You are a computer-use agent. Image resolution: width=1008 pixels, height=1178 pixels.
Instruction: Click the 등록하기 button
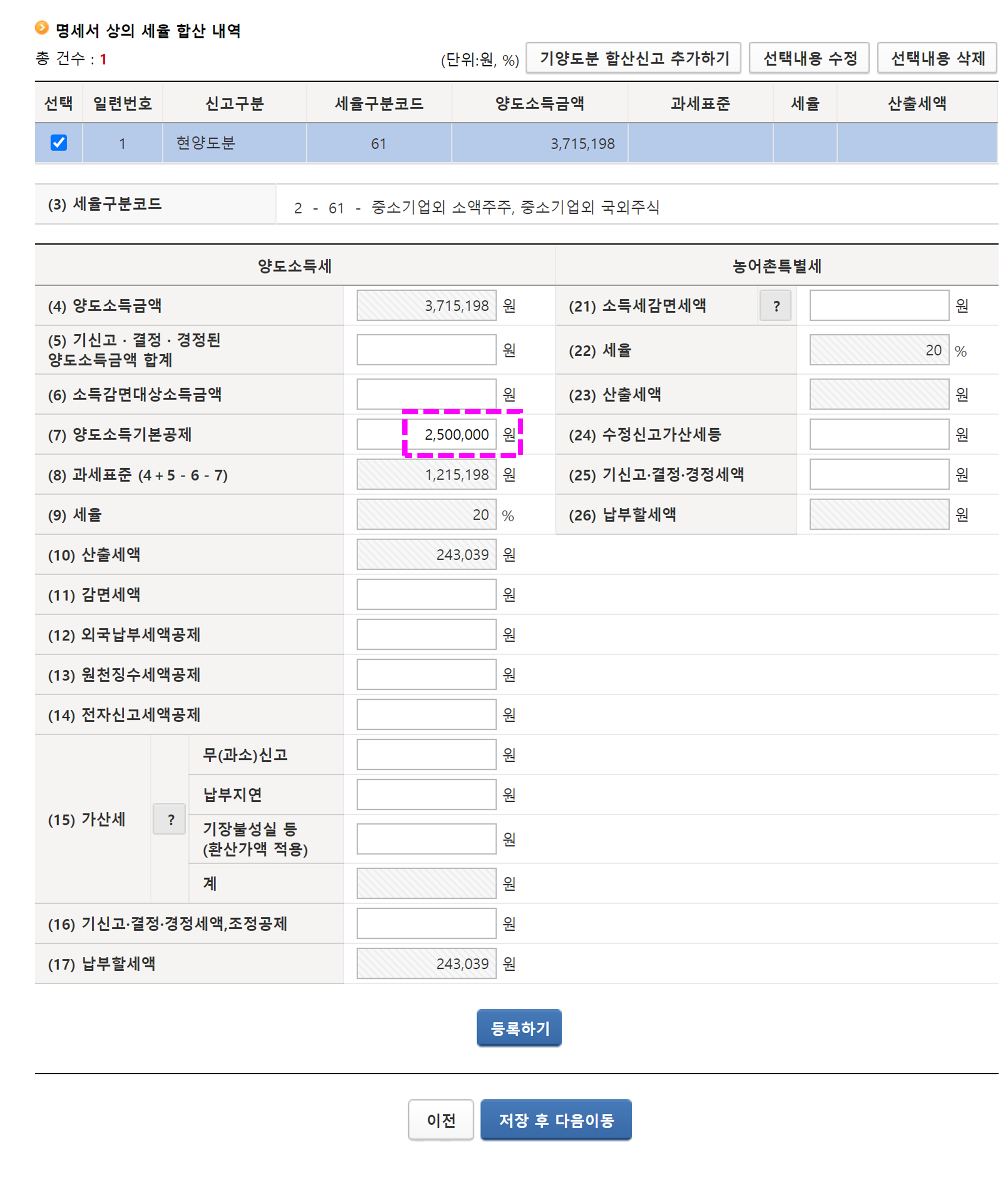tap(518, 1027)
